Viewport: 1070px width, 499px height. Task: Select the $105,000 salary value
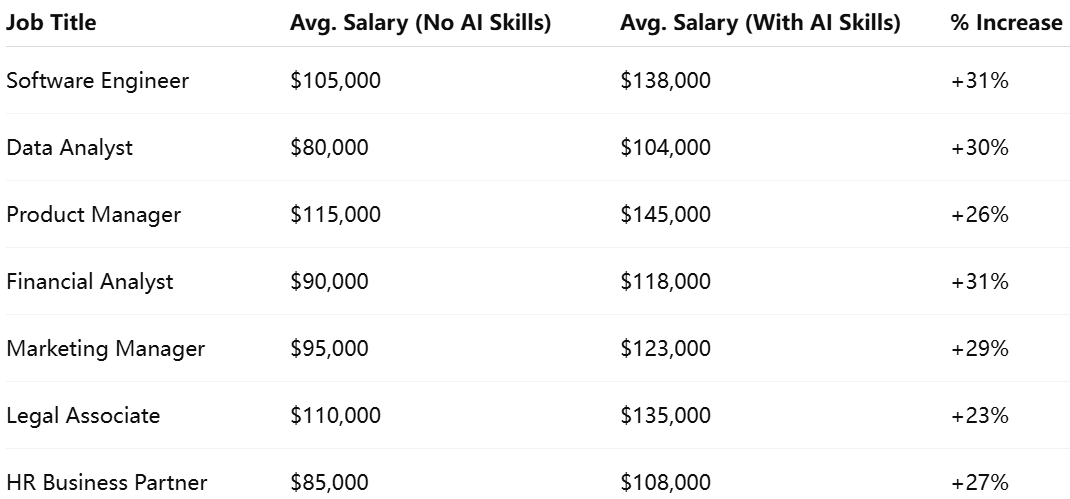(335, 81)
